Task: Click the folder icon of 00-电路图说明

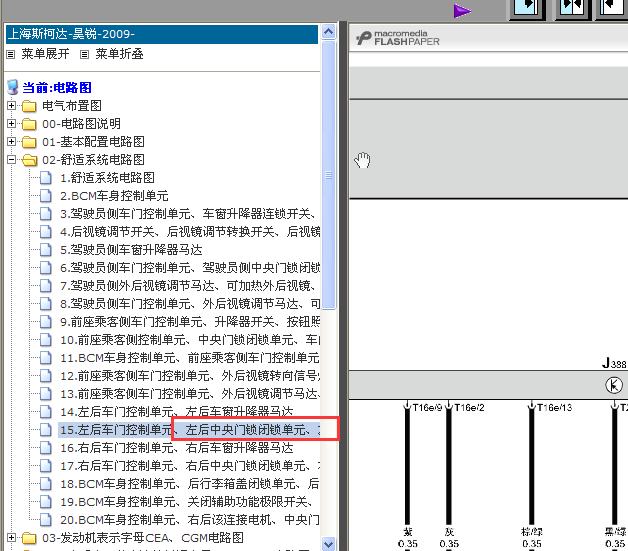Action: point(29,124)
